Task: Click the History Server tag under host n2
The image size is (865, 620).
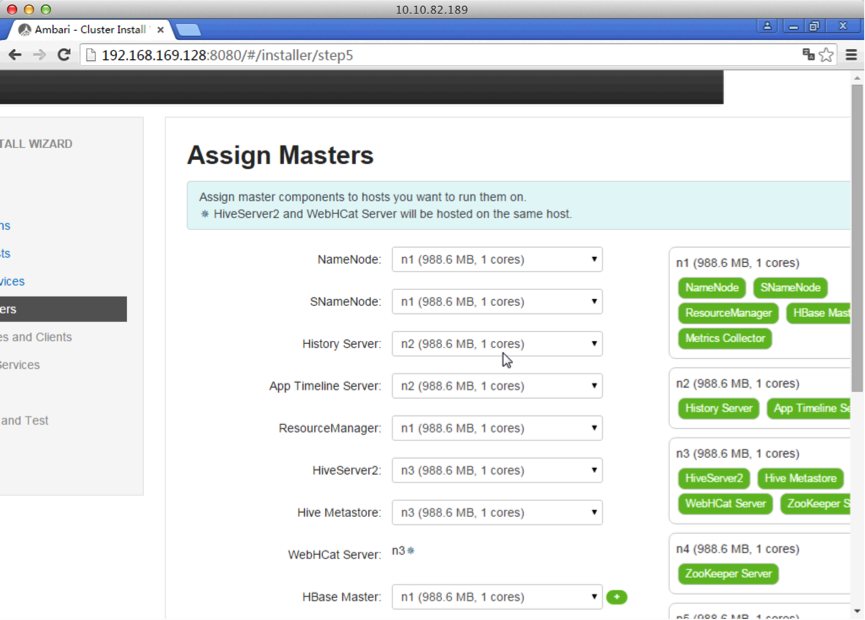Action: pos(718,408)
